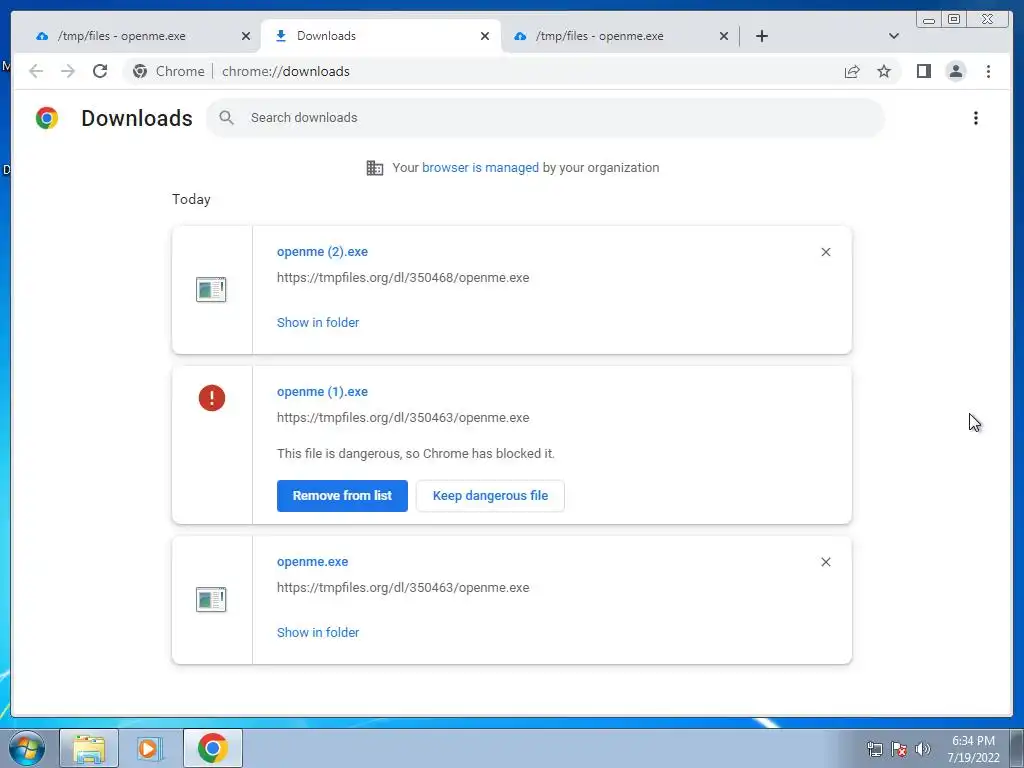
Task: Close the first /tmp/files tab
Action: point(246,36)
